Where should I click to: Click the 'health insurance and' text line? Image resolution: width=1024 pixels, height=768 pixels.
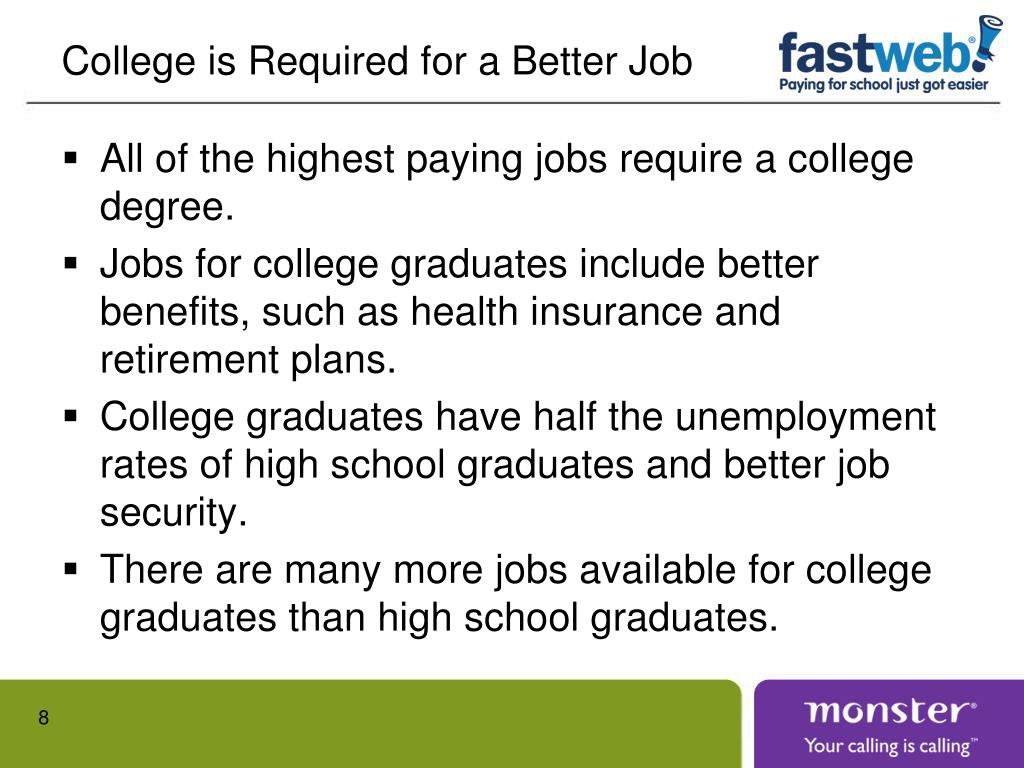[x=440, y=312]
